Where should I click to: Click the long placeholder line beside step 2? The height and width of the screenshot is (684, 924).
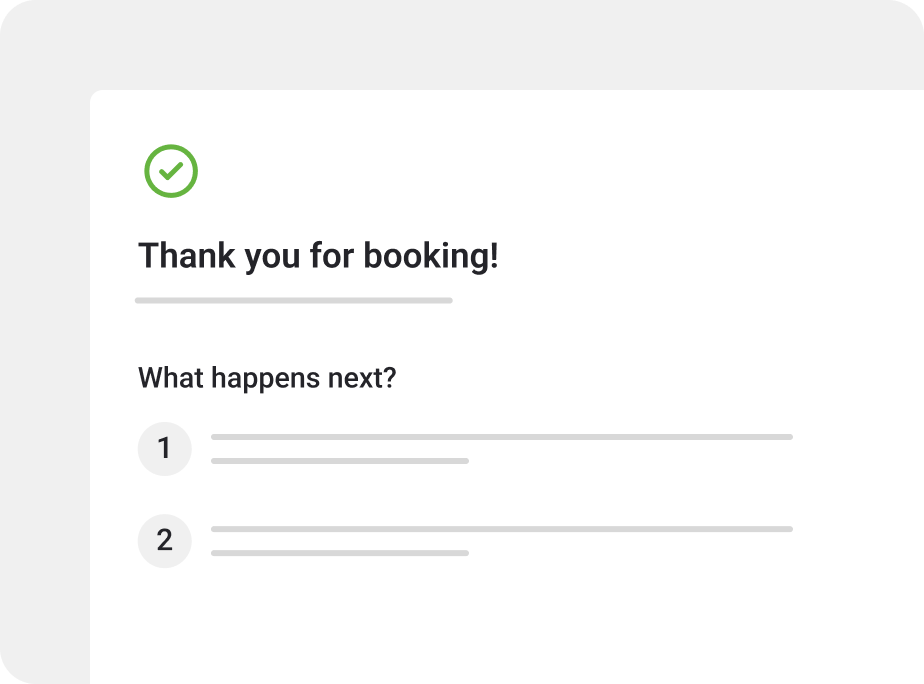501,529
